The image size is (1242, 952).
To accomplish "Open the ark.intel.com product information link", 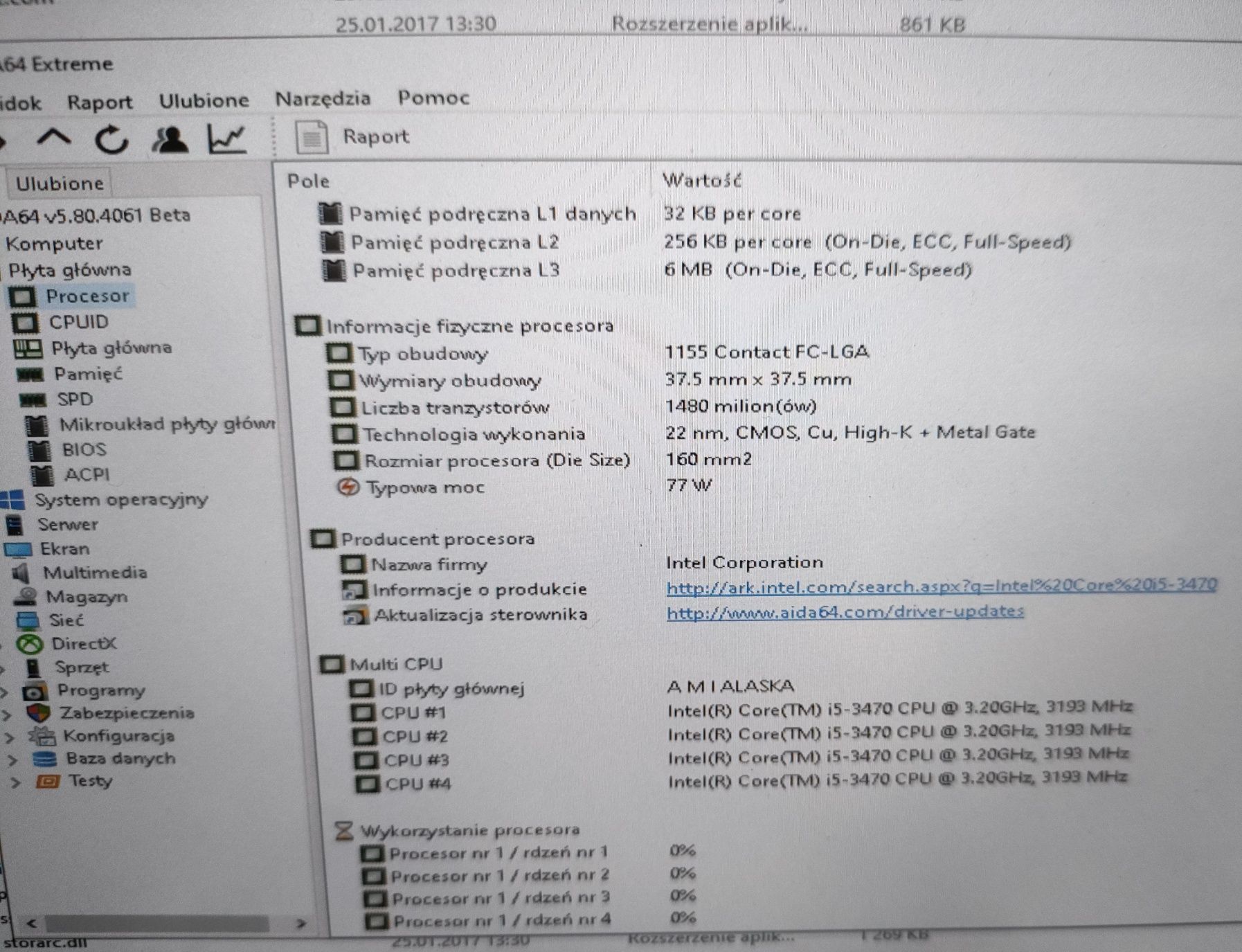I will [x=942, y=586].
